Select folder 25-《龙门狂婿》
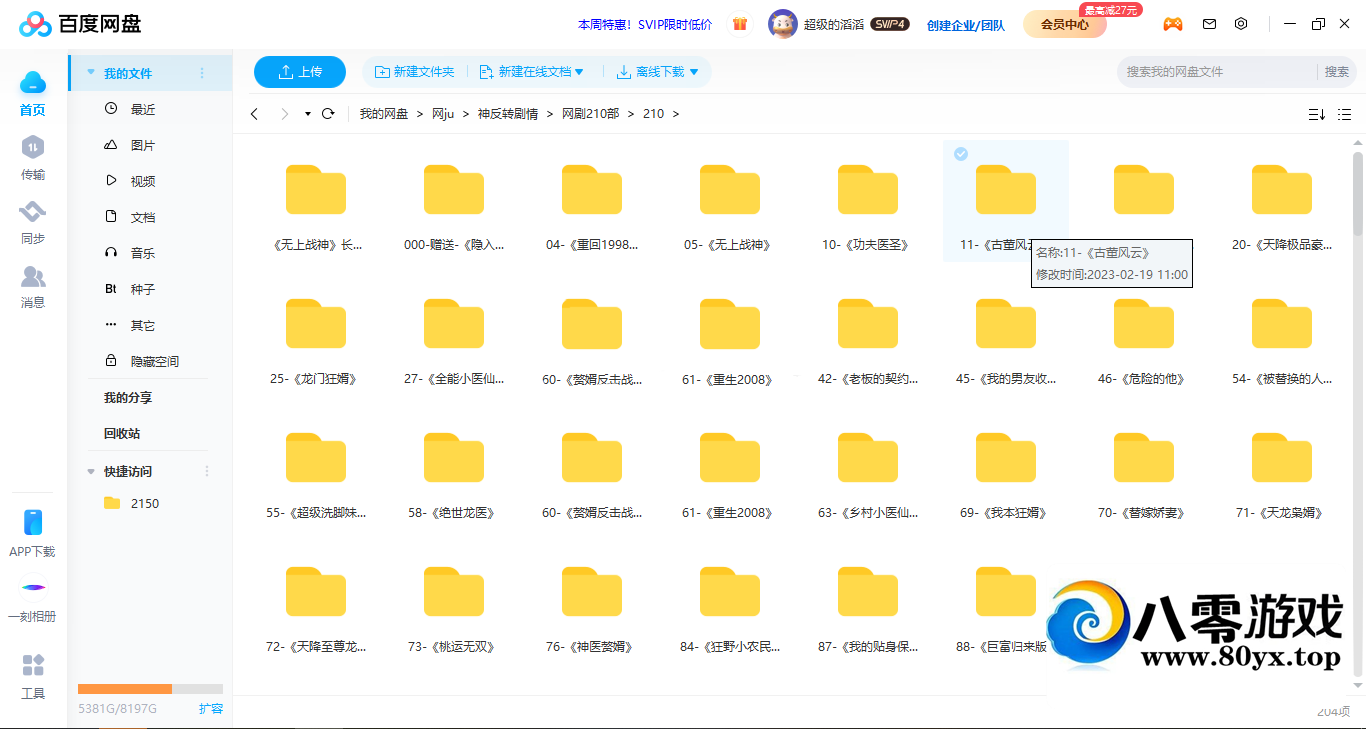Image resolution: width=1366 pixels, height=729 pixels. [x=315, y=338]
